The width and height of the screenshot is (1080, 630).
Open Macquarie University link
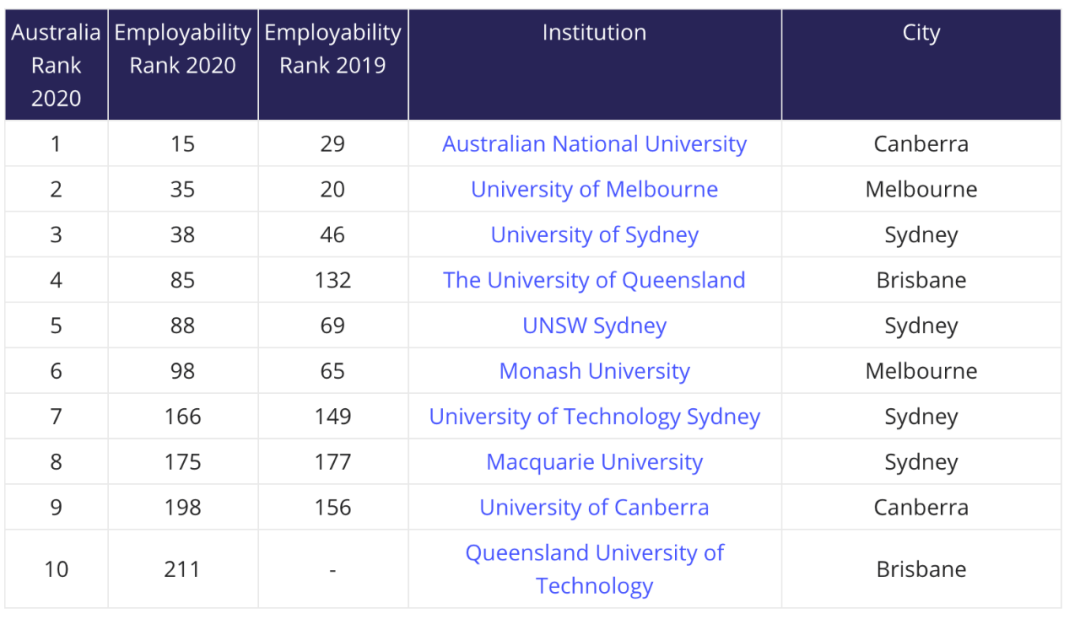(x=594, y=462)
